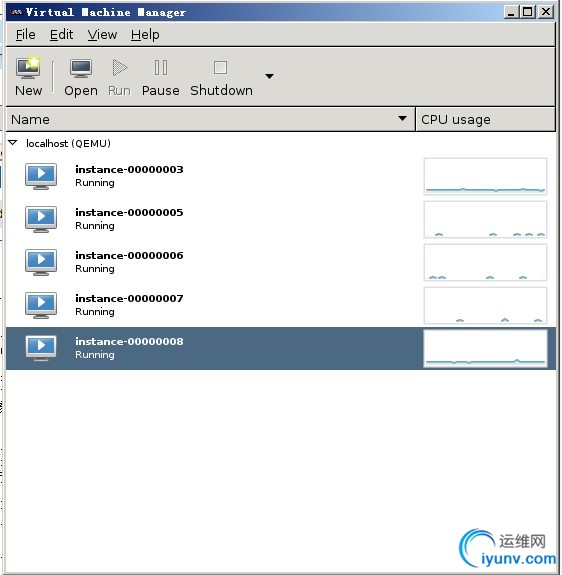Open the View menu
This screenshot has height=575, width=562.
[102, 35]
